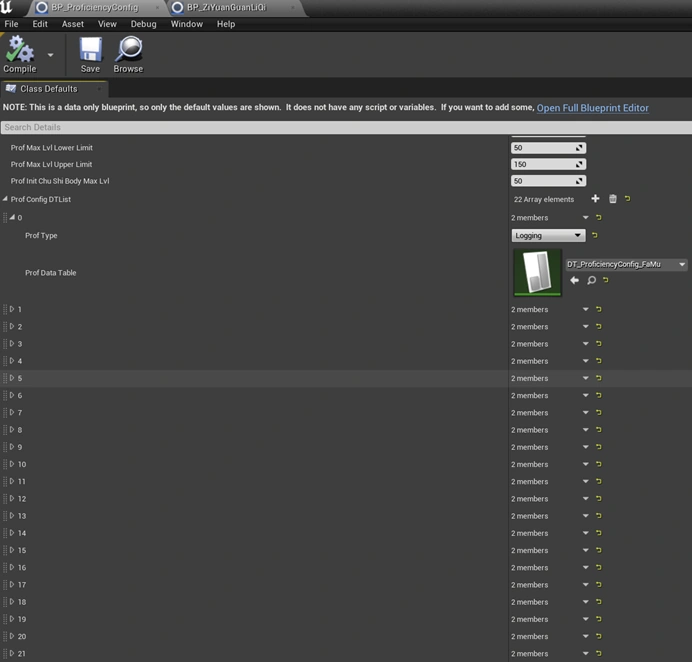Reset array element 20 to default

click(598, 636)
